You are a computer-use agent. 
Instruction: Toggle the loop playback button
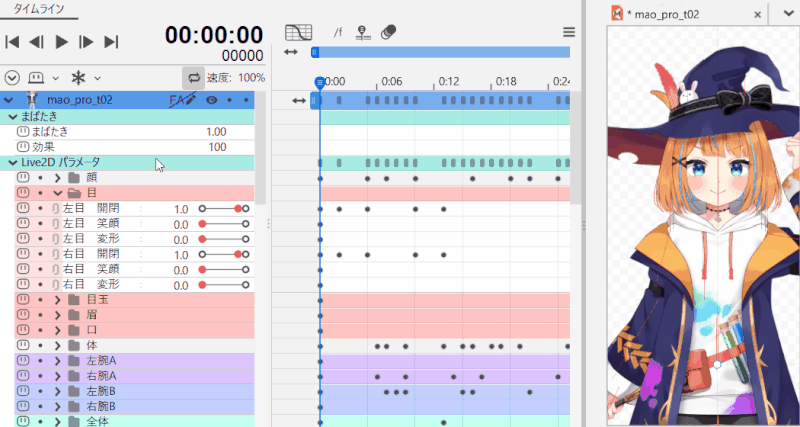193,77
